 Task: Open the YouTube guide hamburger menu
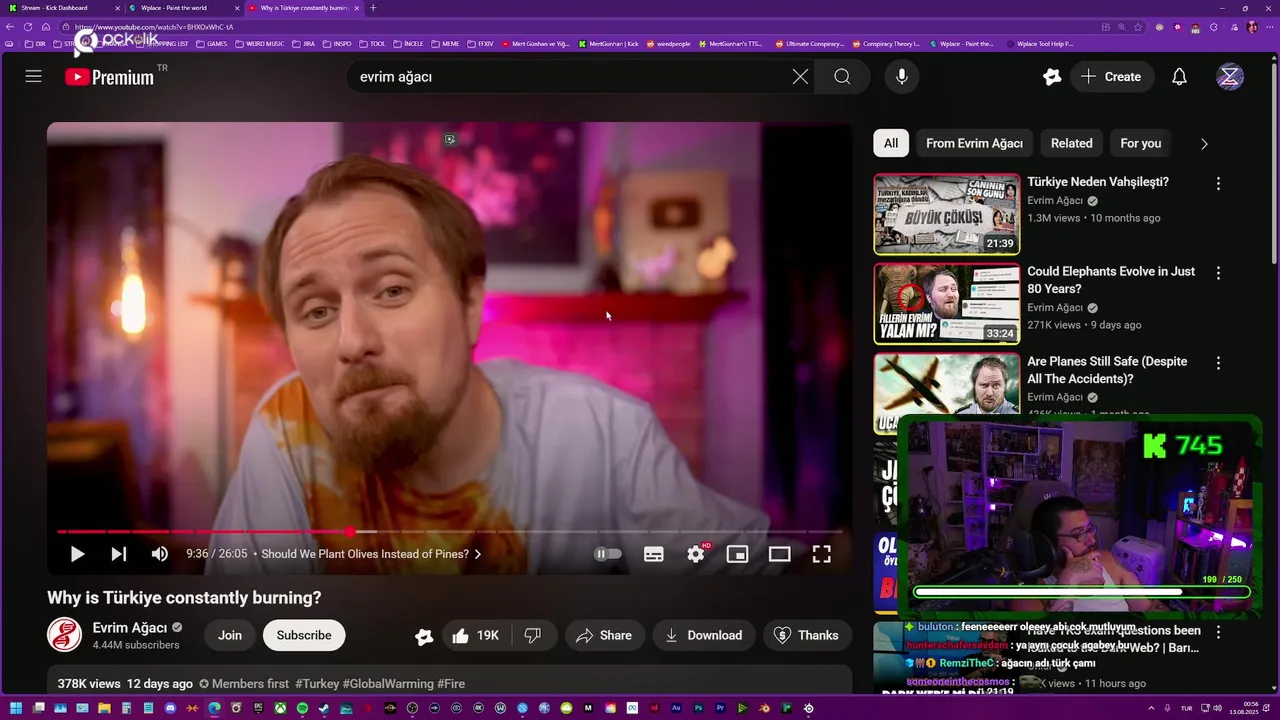pyautogui.click(x=33, y=76)
